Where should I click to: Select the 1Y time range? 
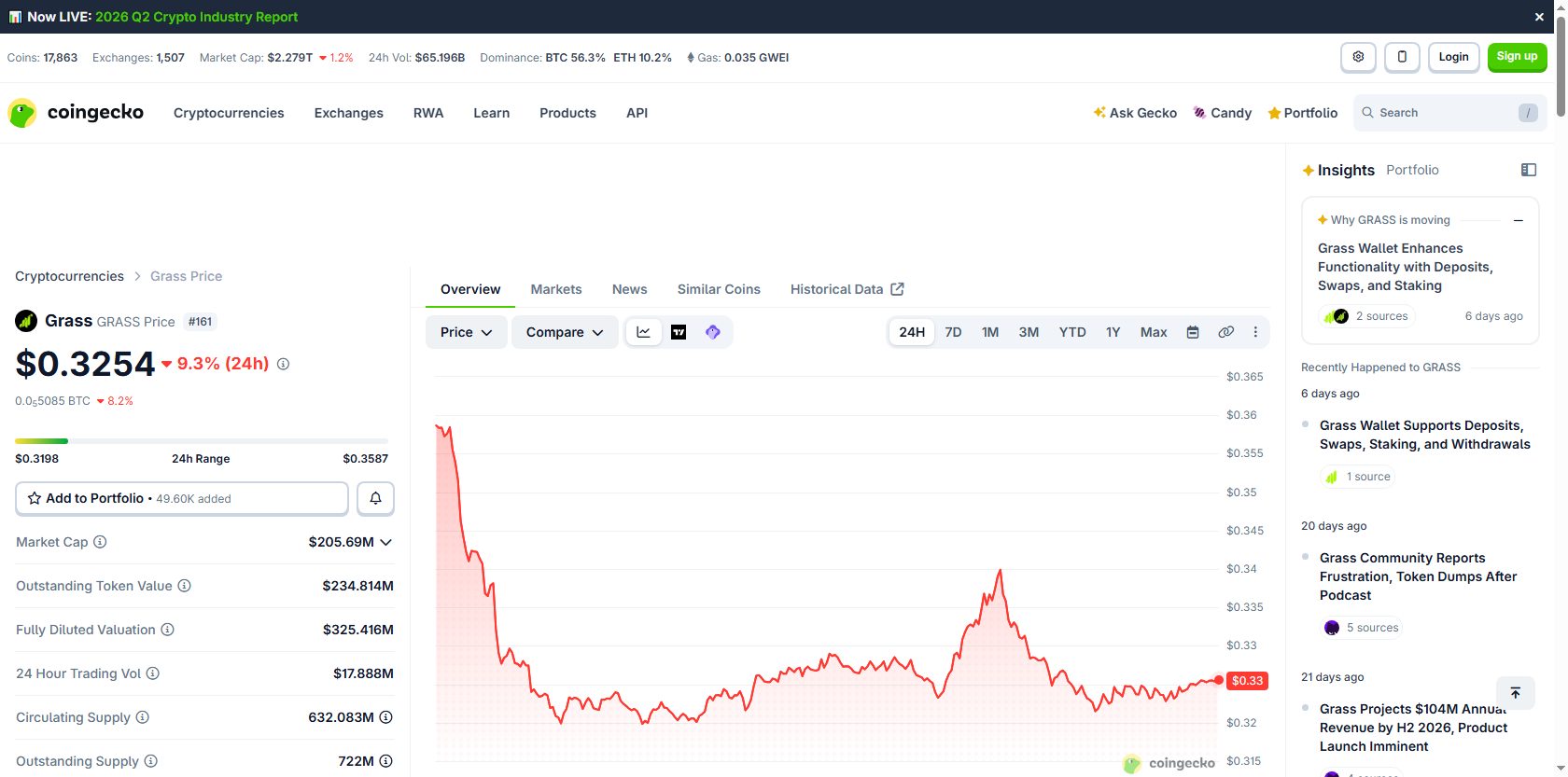(x=1113, y=332)
